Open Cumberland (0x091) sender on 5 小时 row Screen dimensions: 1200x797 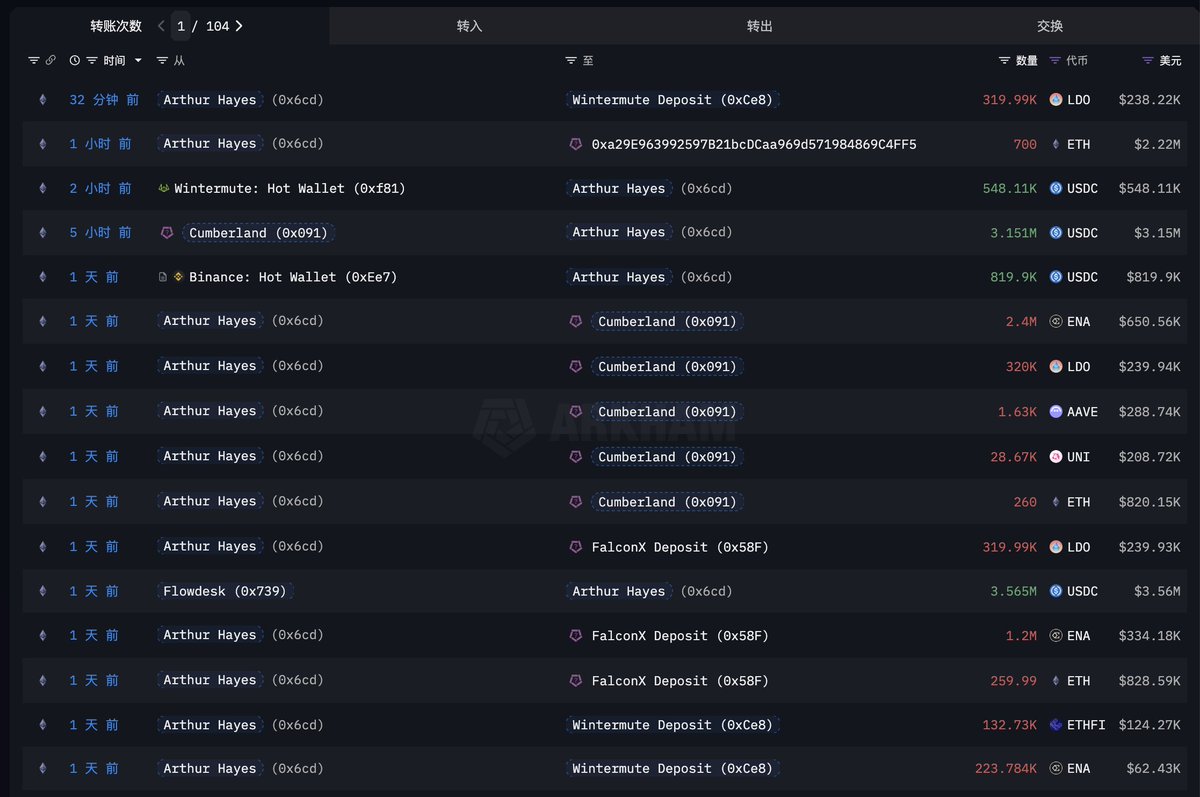point(259,233)
